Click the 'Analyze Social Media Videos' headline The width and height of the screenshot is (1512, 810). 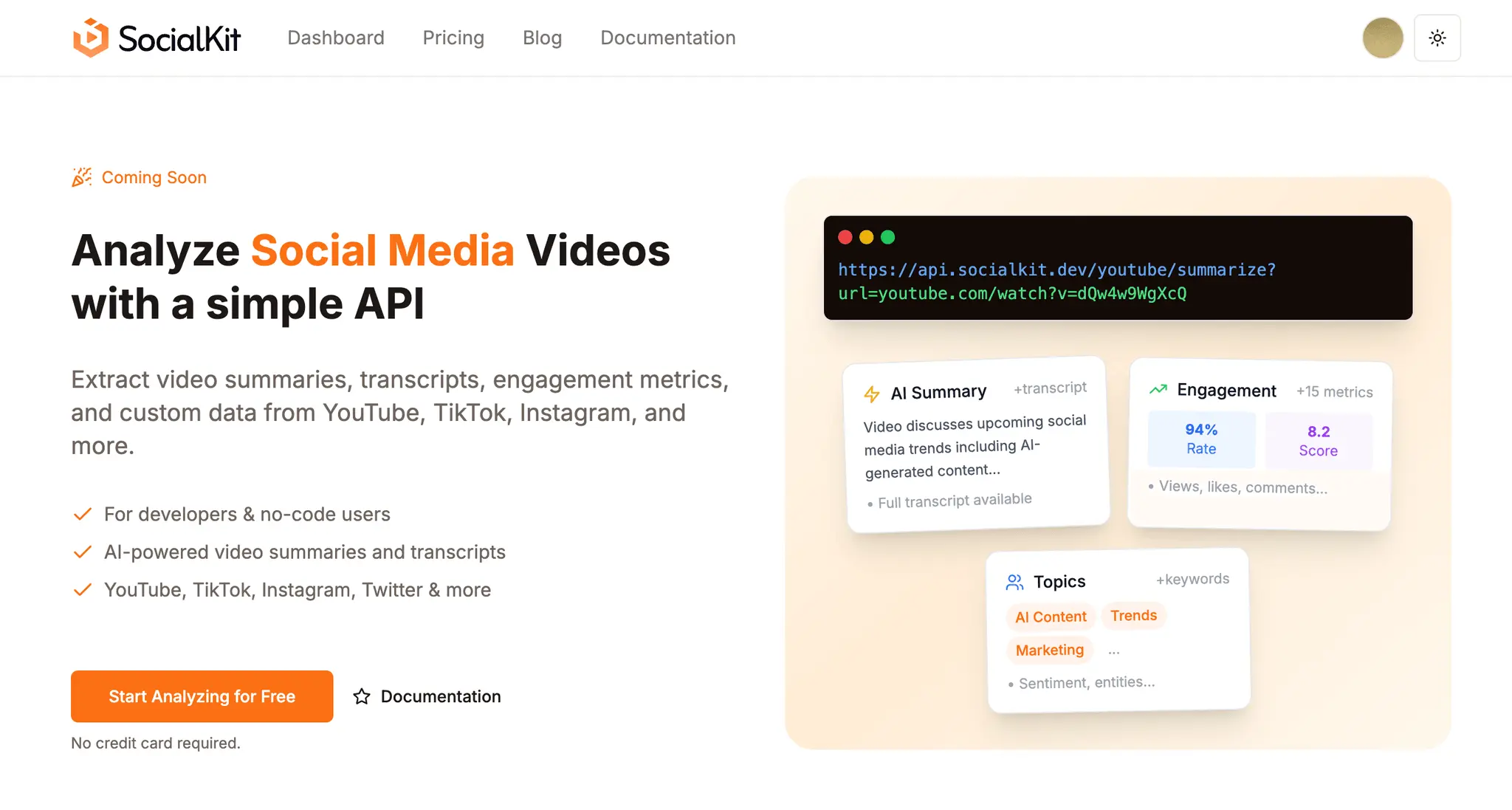point(371,277)
